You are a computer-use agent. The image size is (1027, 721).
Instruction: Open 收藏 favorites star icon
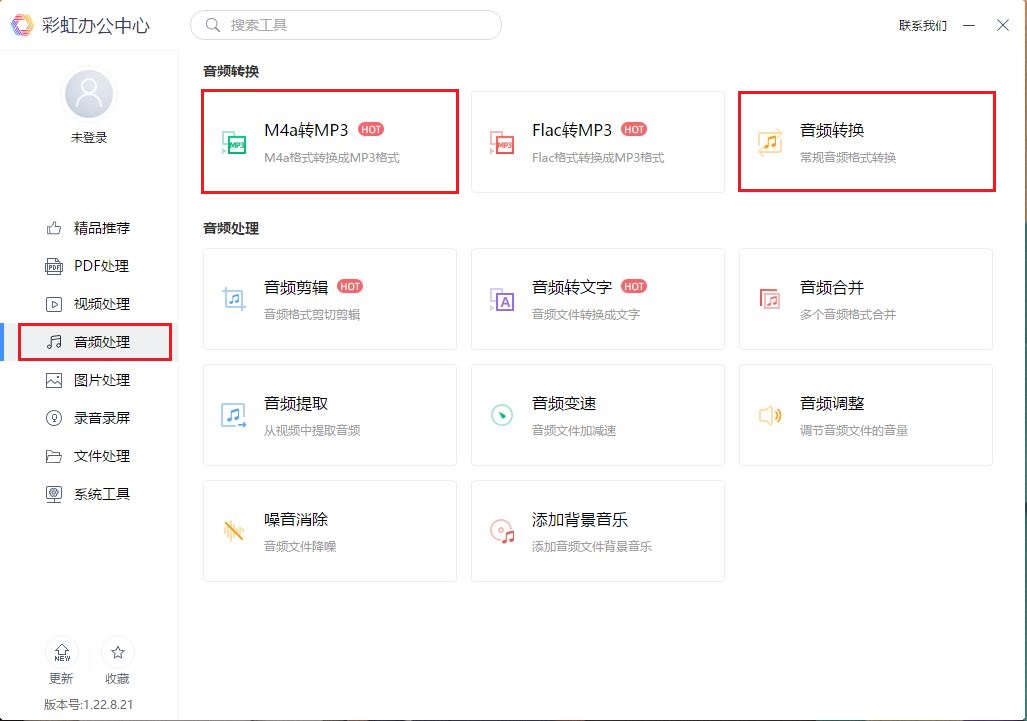click(117, 653)
